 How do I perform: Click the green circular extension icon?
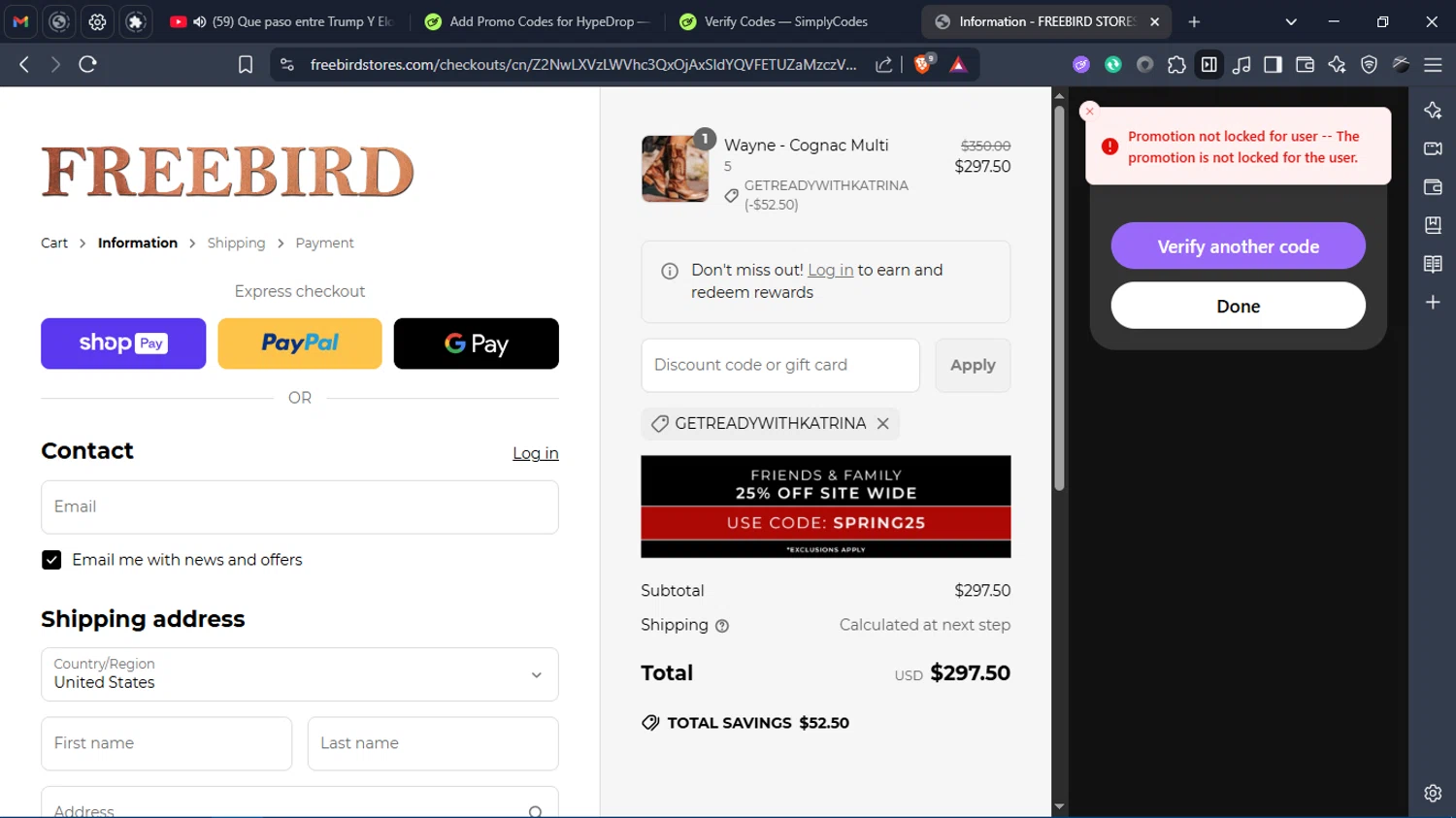click(1113, 64)
